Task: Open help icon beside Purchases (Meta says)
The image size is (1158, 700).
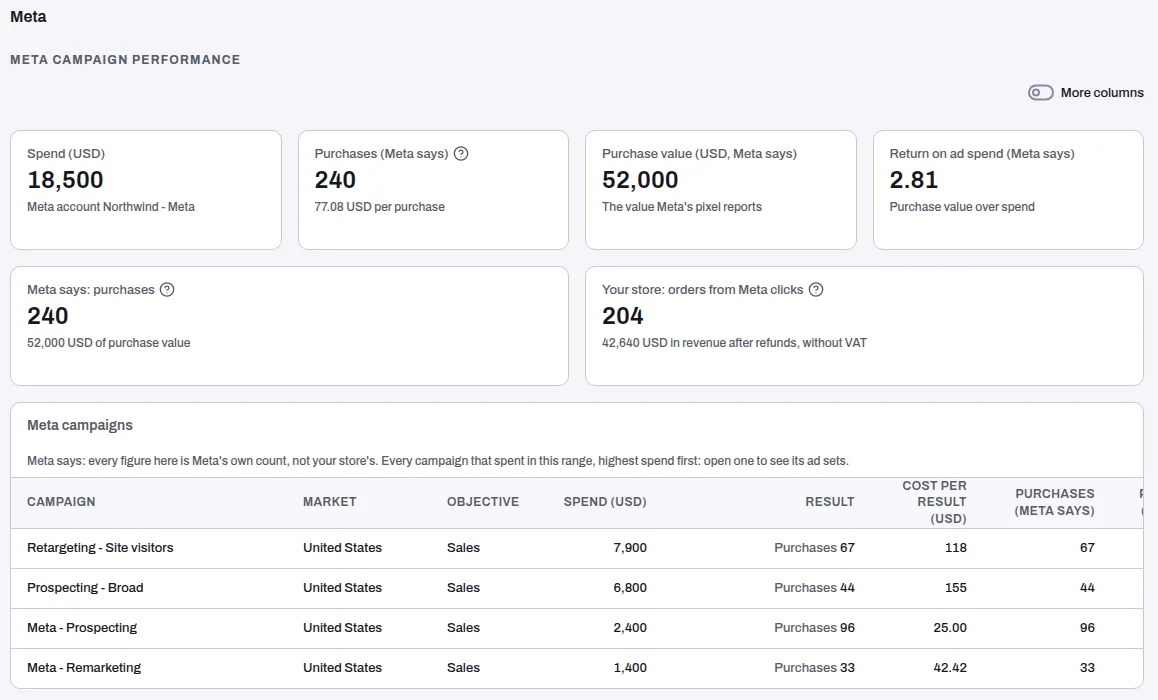Action: pyautogui.click(x=461, y=154)
